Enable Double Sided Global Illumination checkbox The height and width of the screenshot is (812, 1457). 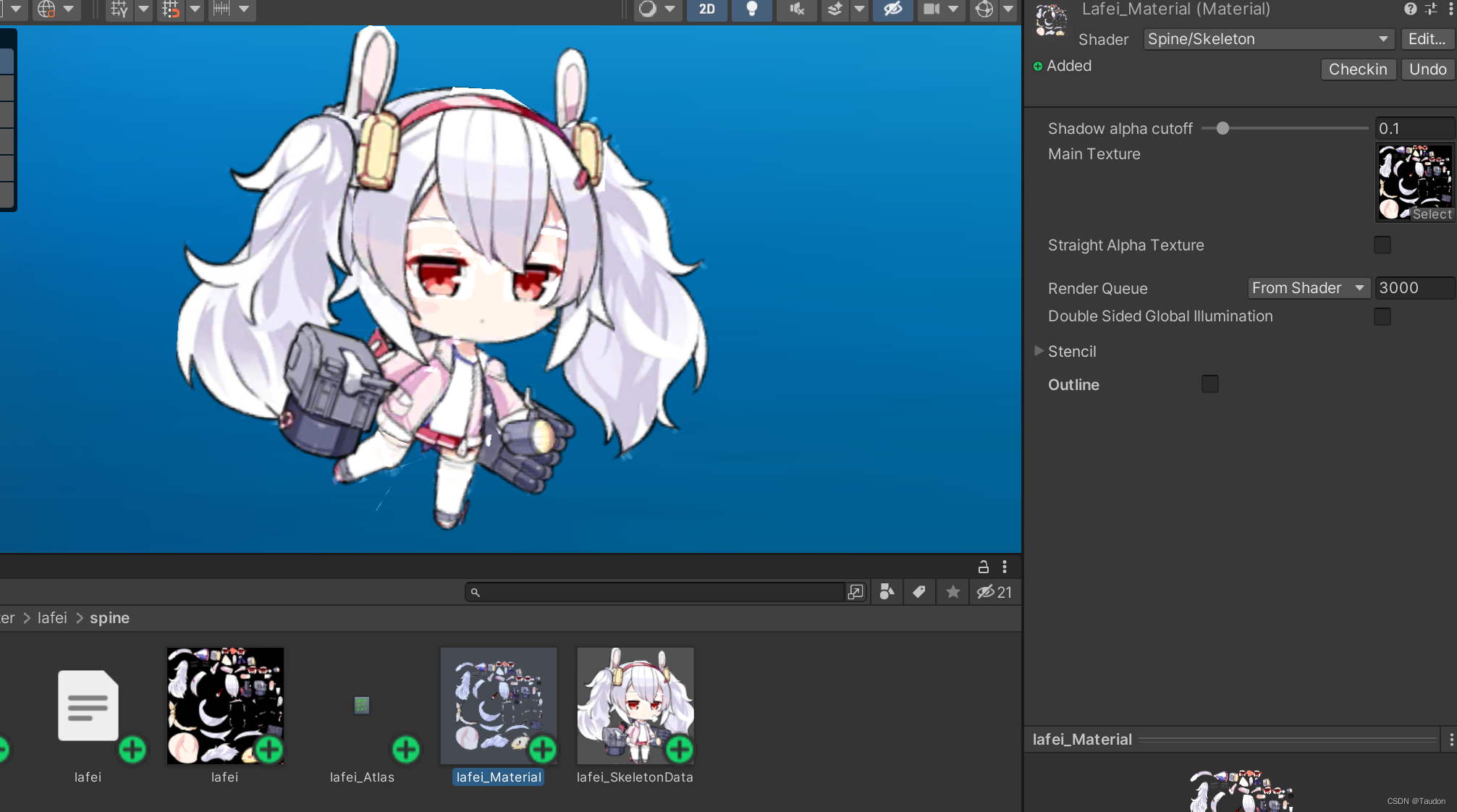[1382, 316]
